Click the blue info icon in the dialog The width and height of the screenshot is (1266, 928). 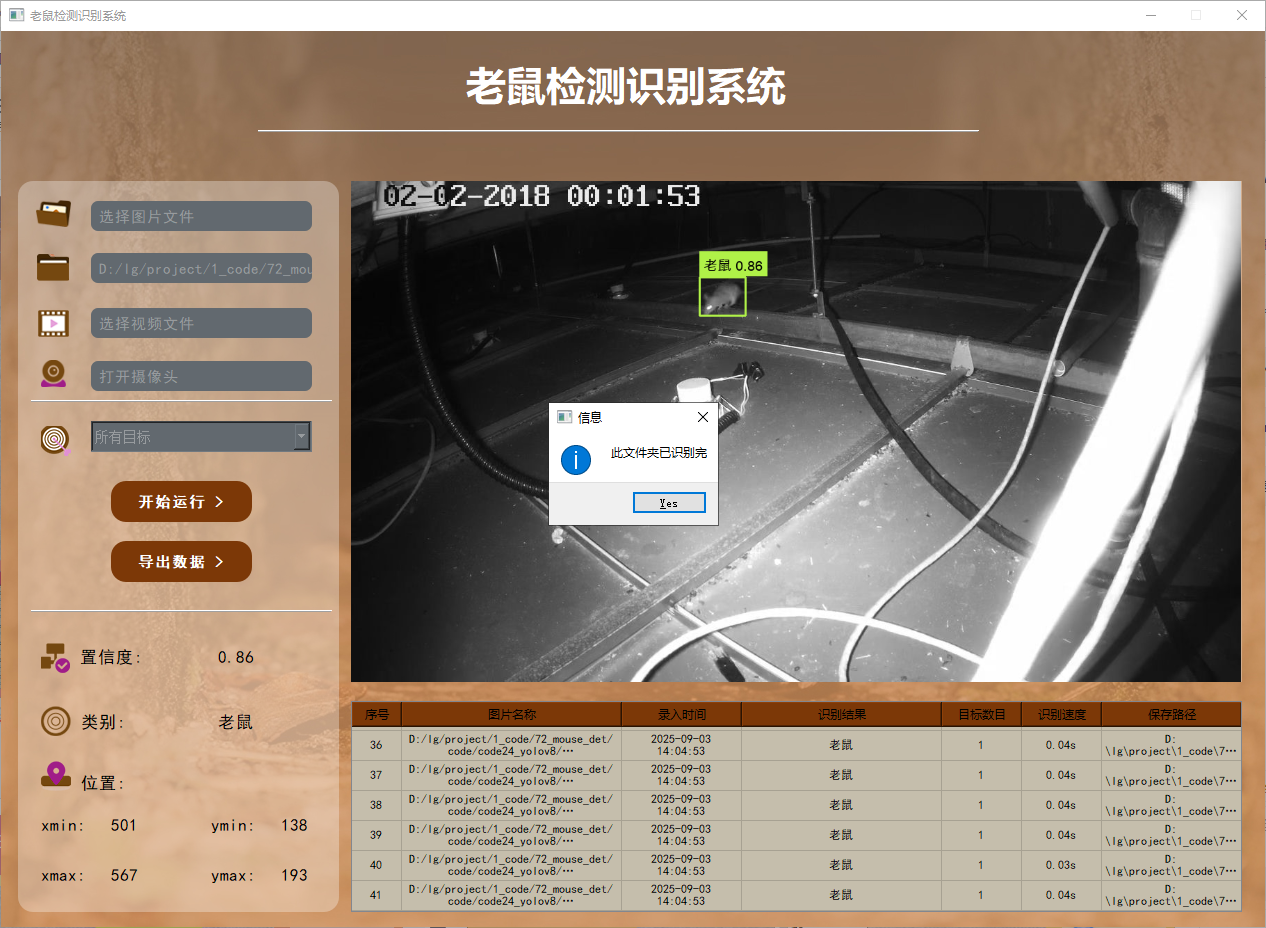[x=576, y=460]
